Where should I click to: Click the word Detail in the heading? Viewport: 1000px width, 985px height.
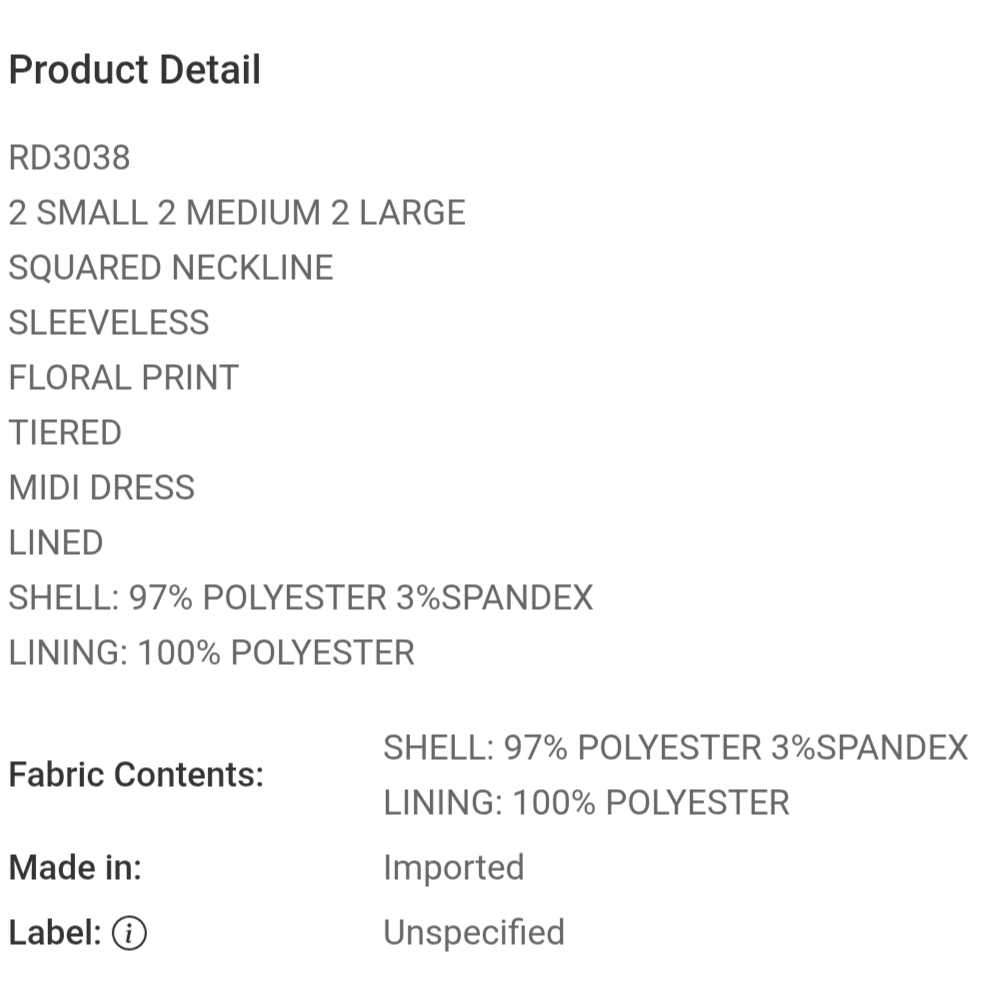[210, 69]
